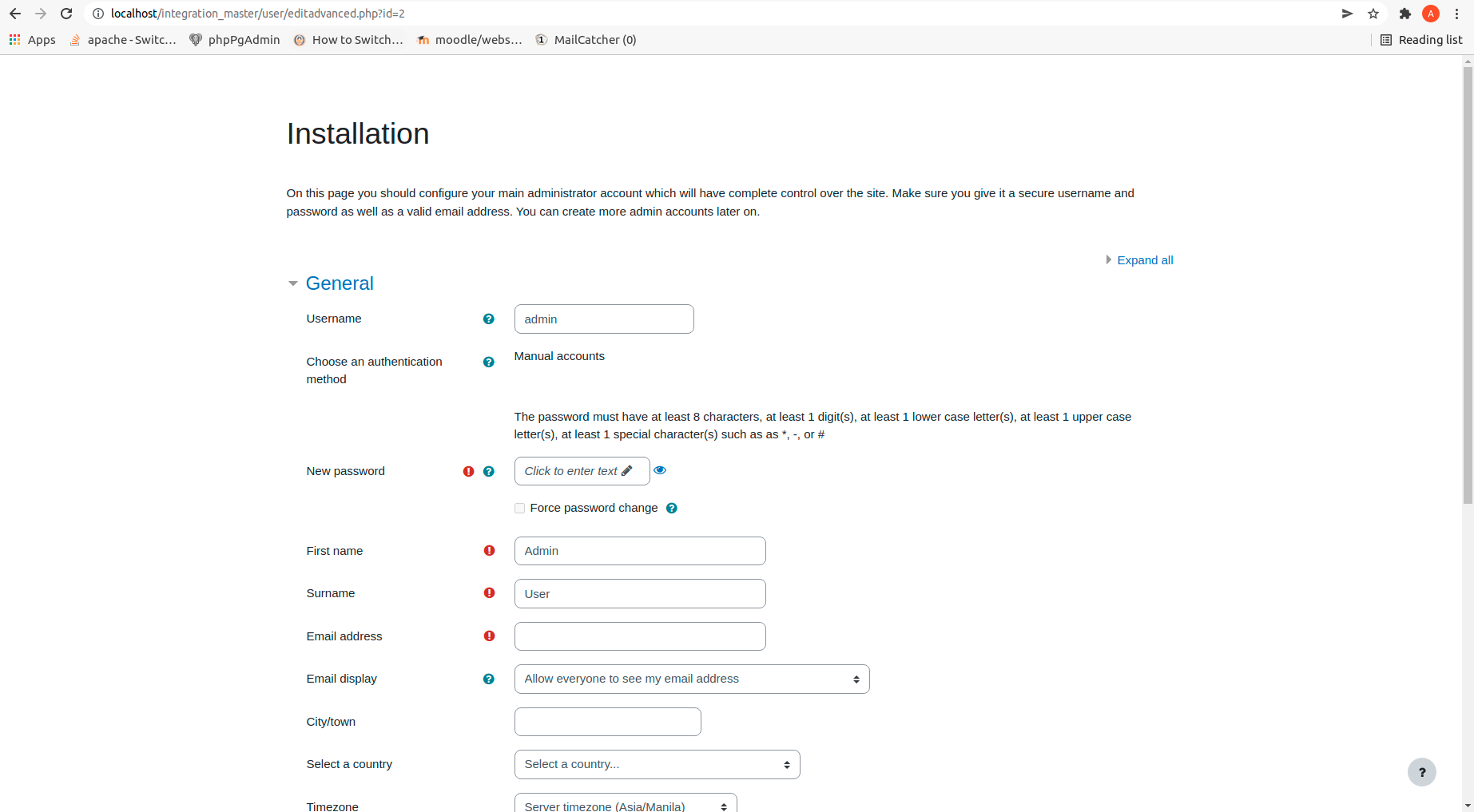Click the floating help question button
The image size is (1474, 812).
coord(1422,772)
